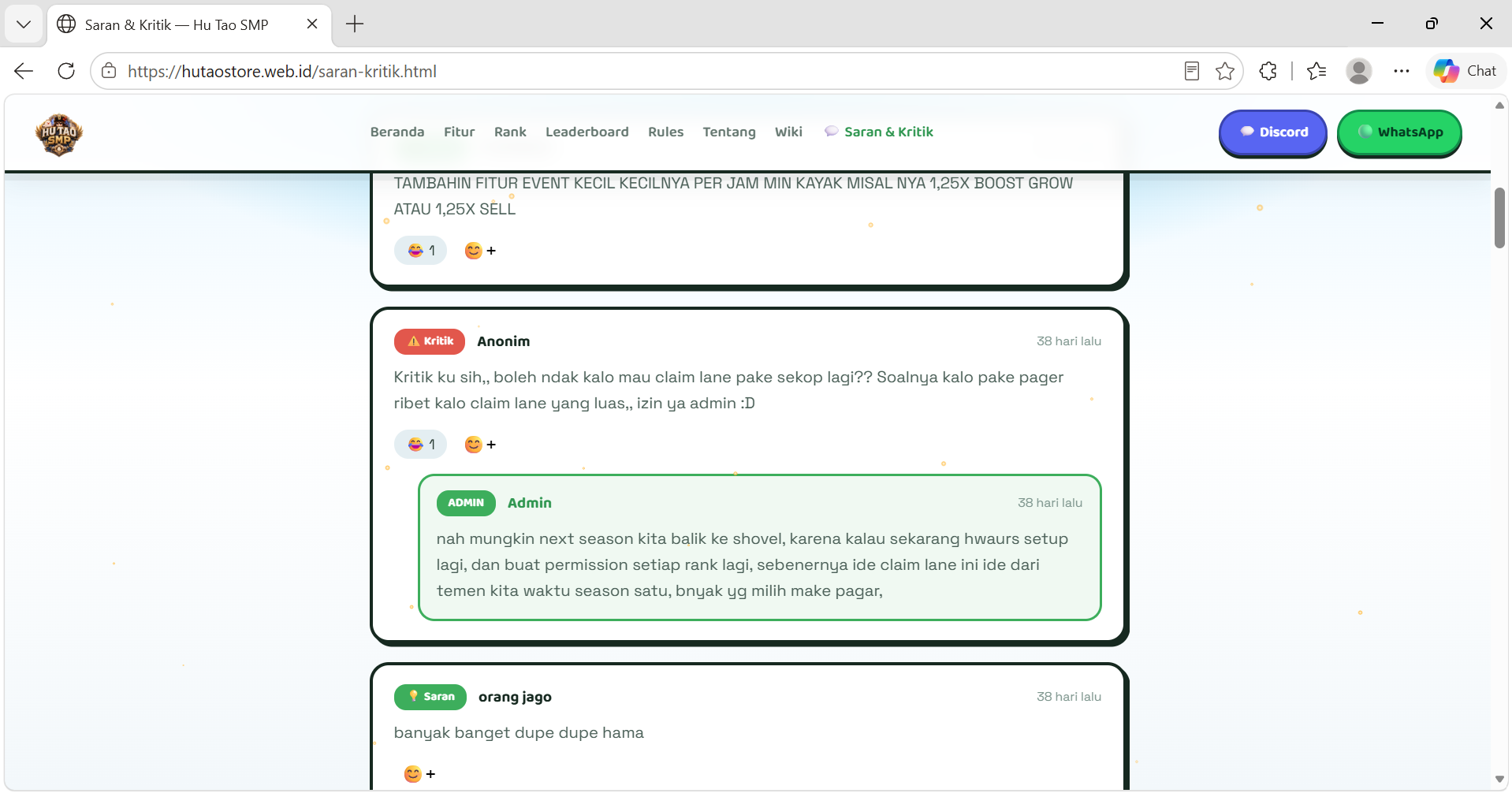Navigate to Fitur section
This screenshot has width=1512, height=793.
pos(460,132)
